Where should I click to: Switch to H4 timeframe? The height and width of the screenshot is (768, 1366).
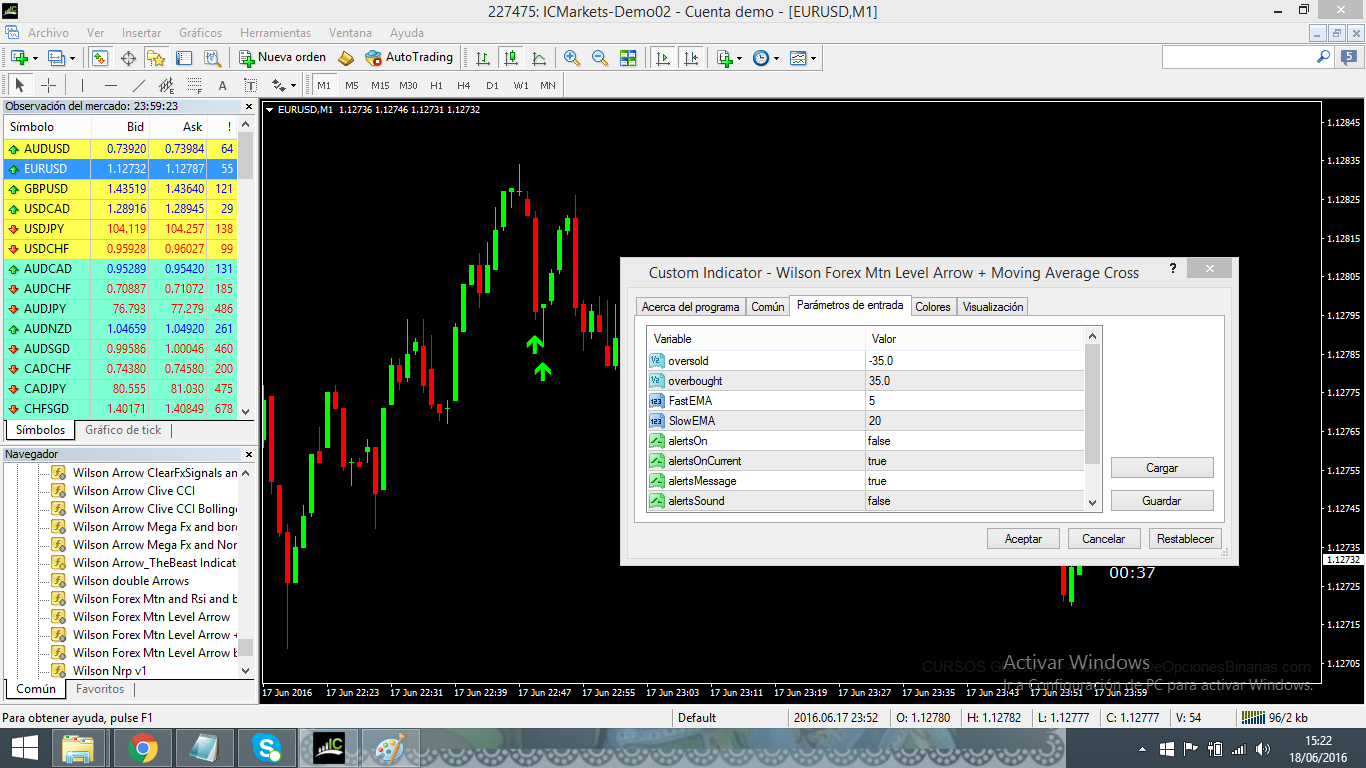pos(464,85)
